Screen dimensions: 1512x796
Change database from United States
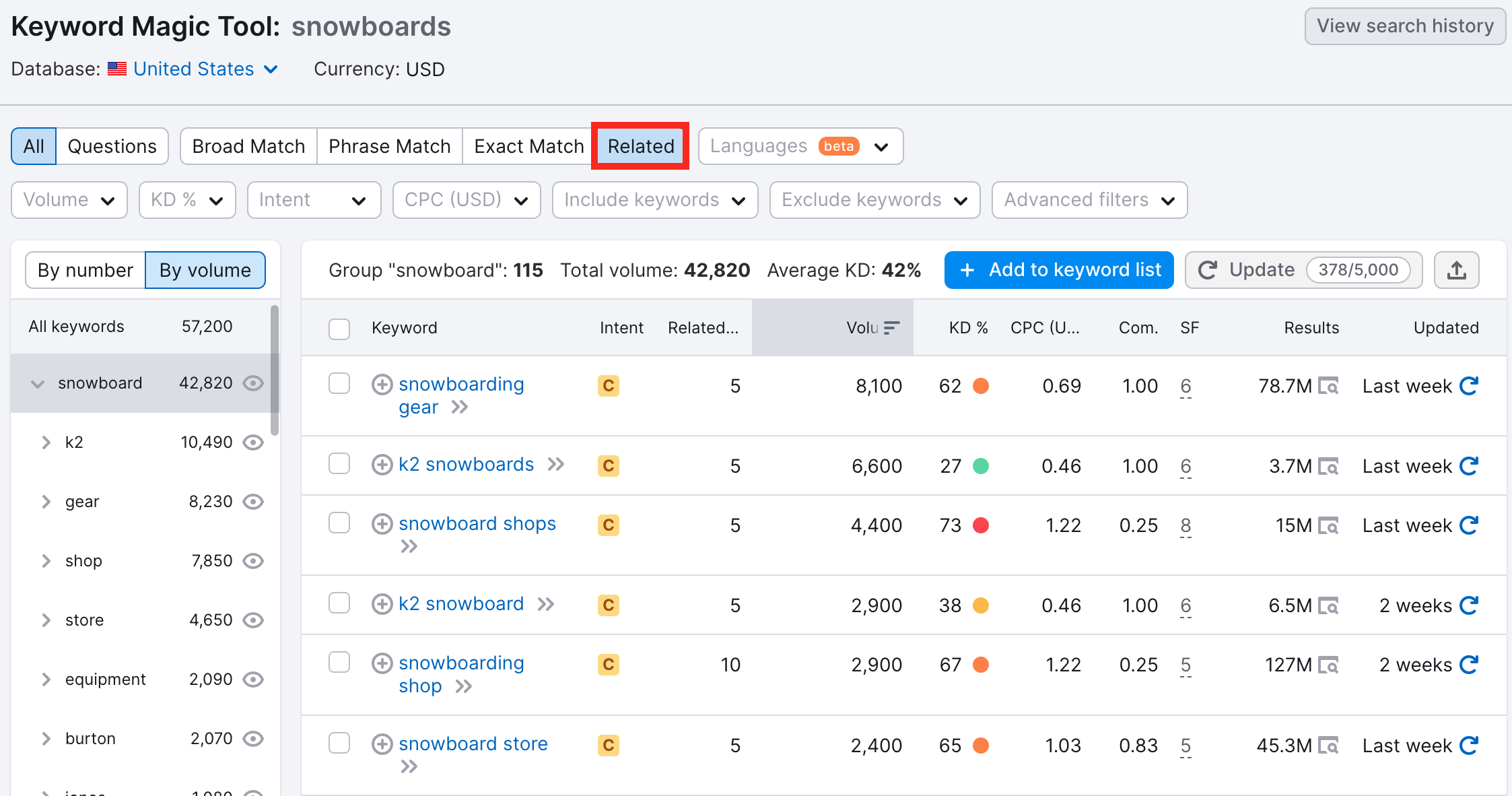pyautogui.click(x=205, y=69)
